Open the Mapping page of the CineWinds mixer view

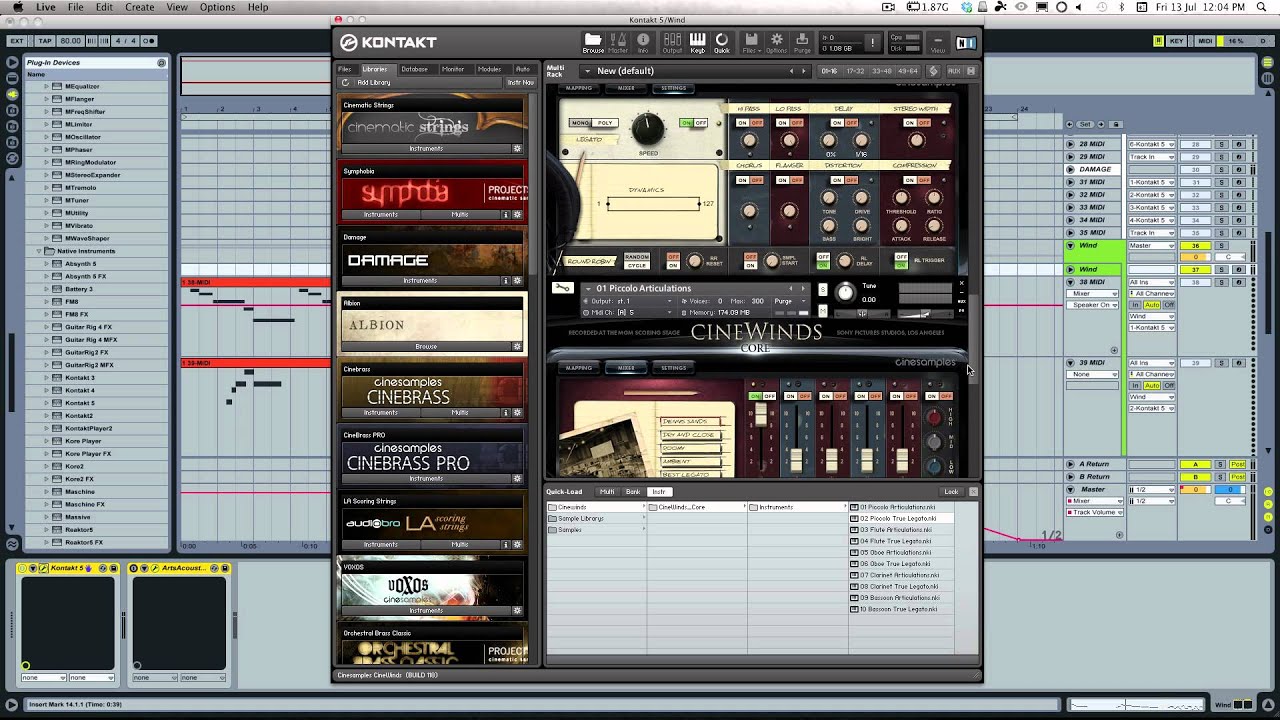point(579,368)
